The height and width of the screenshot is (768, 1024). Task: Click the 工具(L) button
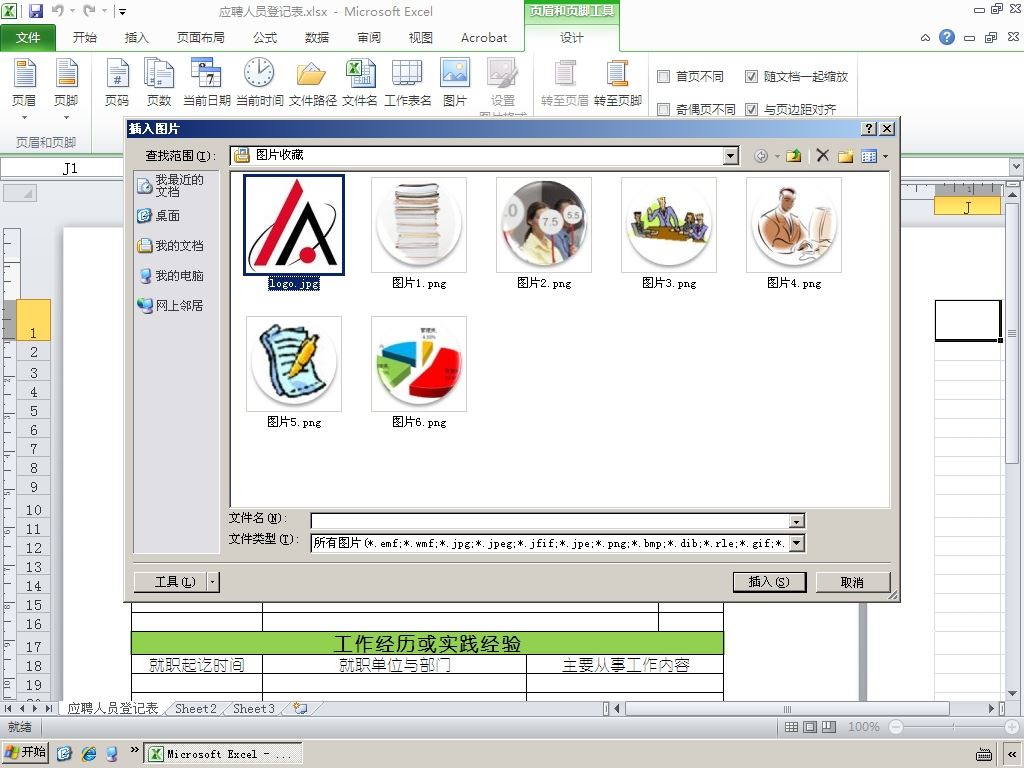coord(170,582)
